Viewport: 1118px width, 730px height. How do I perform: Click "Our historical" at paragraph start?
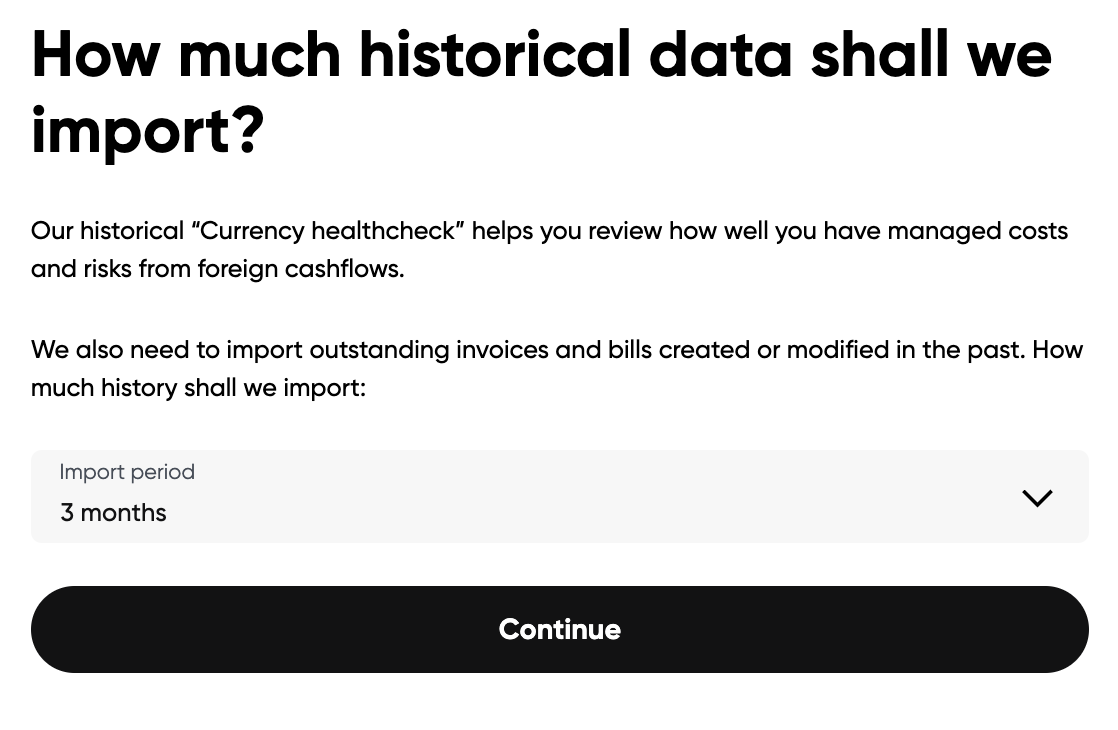107,231
